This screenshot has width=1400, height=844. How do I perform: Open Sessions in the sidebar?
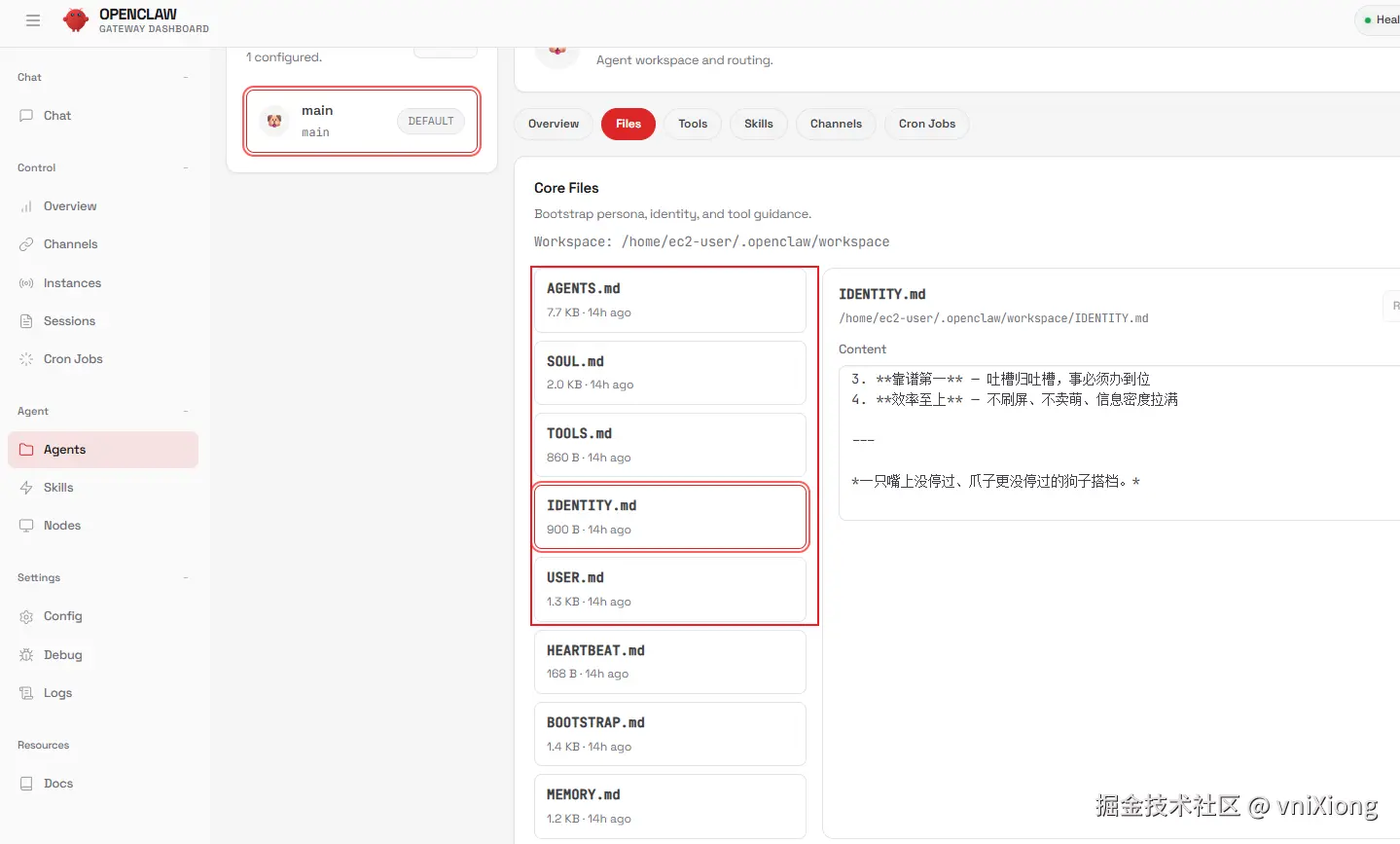(103, 321)
